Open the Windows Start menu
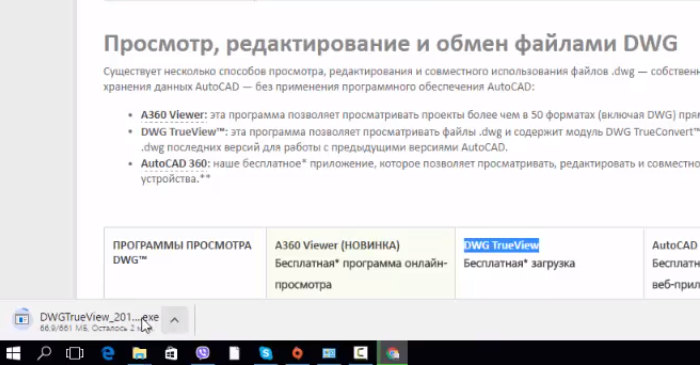The height and width of the screenshot is (365, 700). click(x=13, y=353)
